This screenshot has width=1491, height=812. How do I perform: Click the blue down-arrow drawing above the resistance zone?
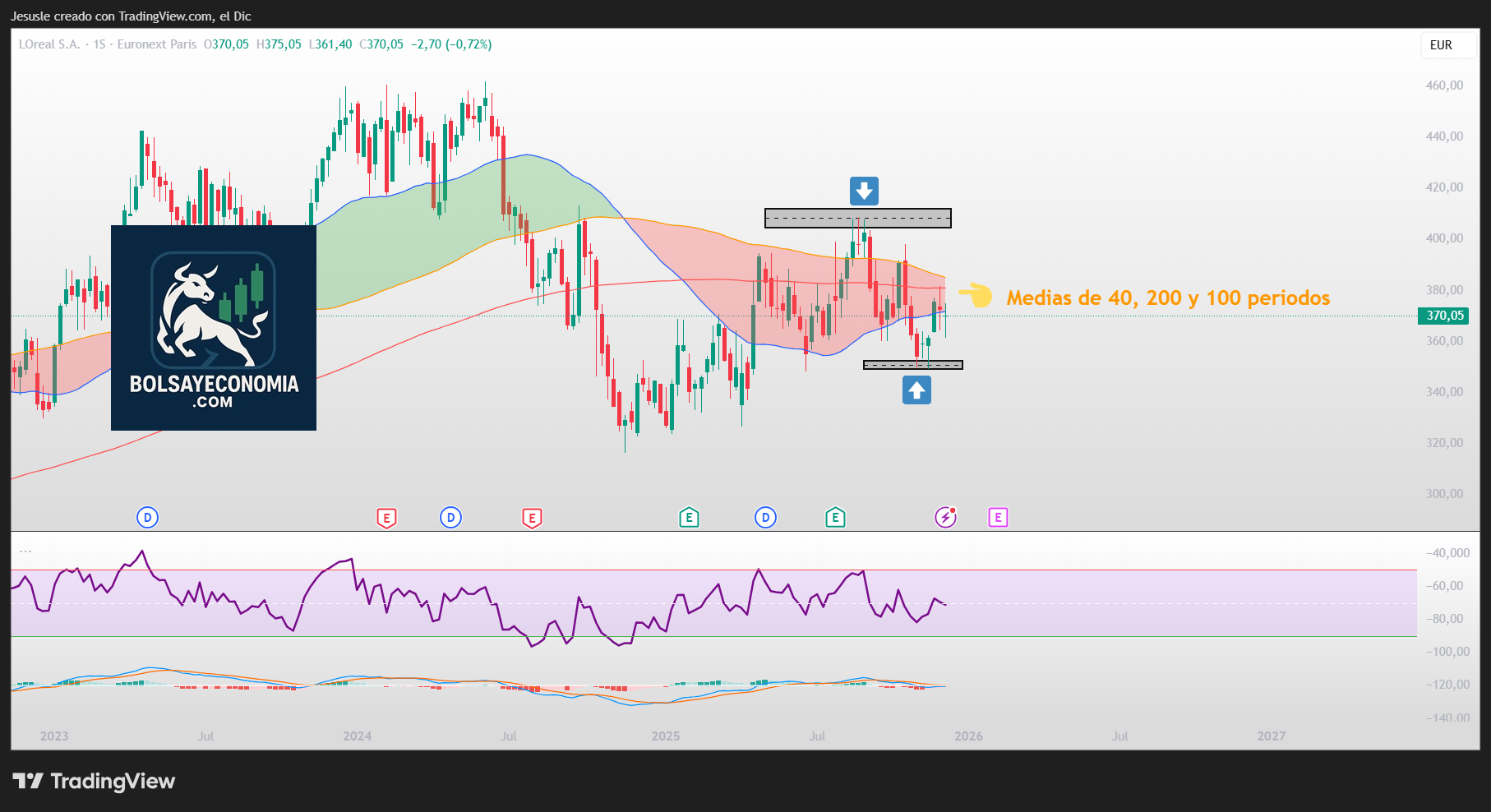pyautogui.click(x=863, y=191)
